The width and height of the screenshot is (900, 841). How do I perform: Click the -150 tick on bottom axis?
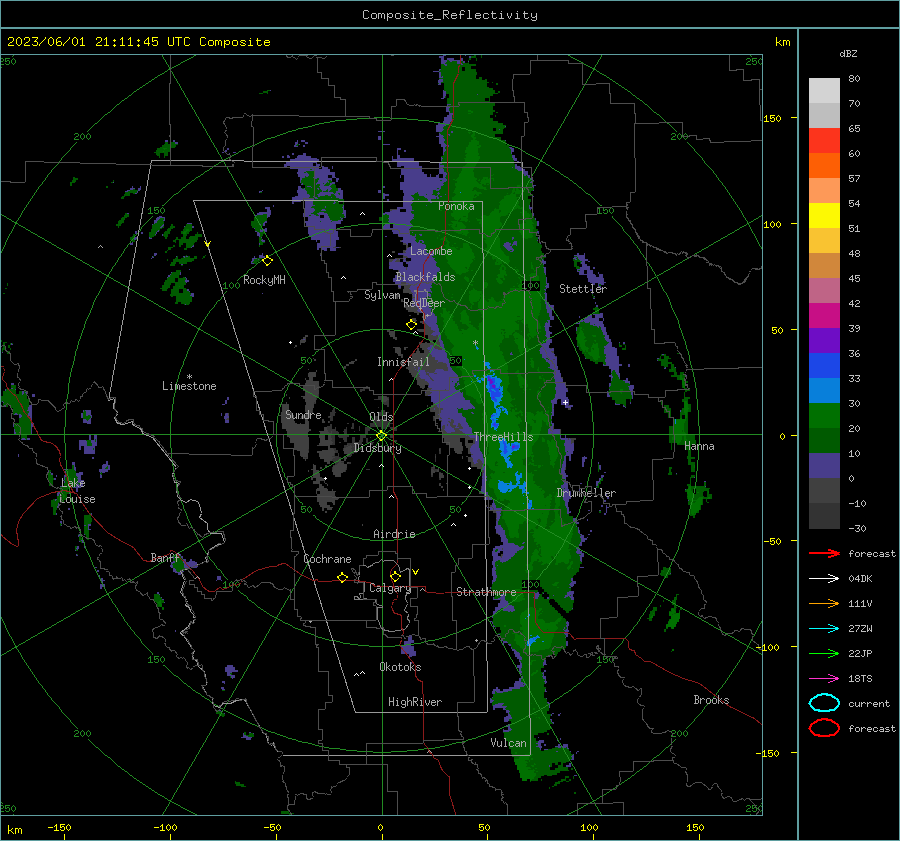(x=59, y=827)
